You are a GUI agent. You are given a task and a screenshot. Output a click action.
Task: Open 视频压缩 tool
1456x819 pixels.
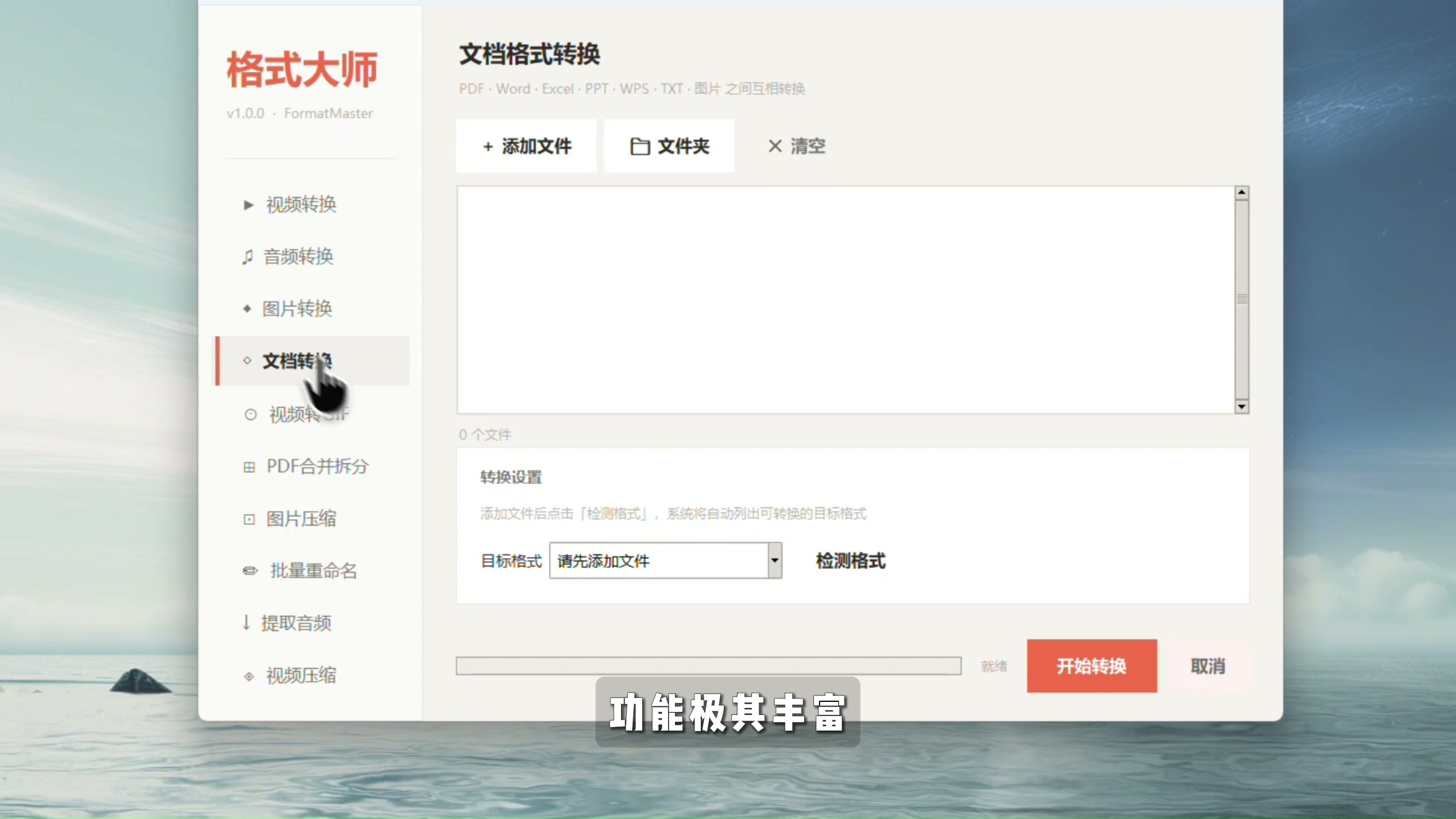point(311,676)
